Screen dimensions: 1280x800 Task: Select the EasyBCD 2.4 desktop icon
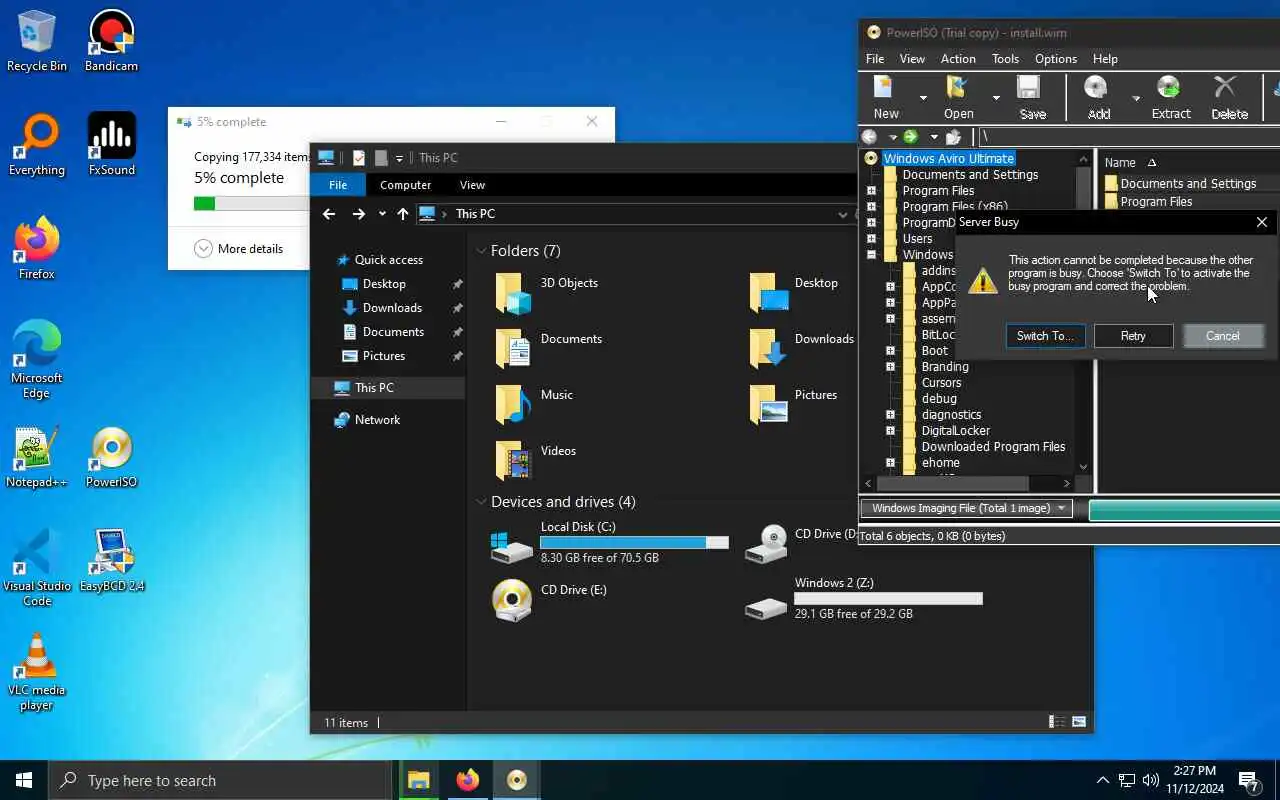pyautogui.click(x=111, y=561)
